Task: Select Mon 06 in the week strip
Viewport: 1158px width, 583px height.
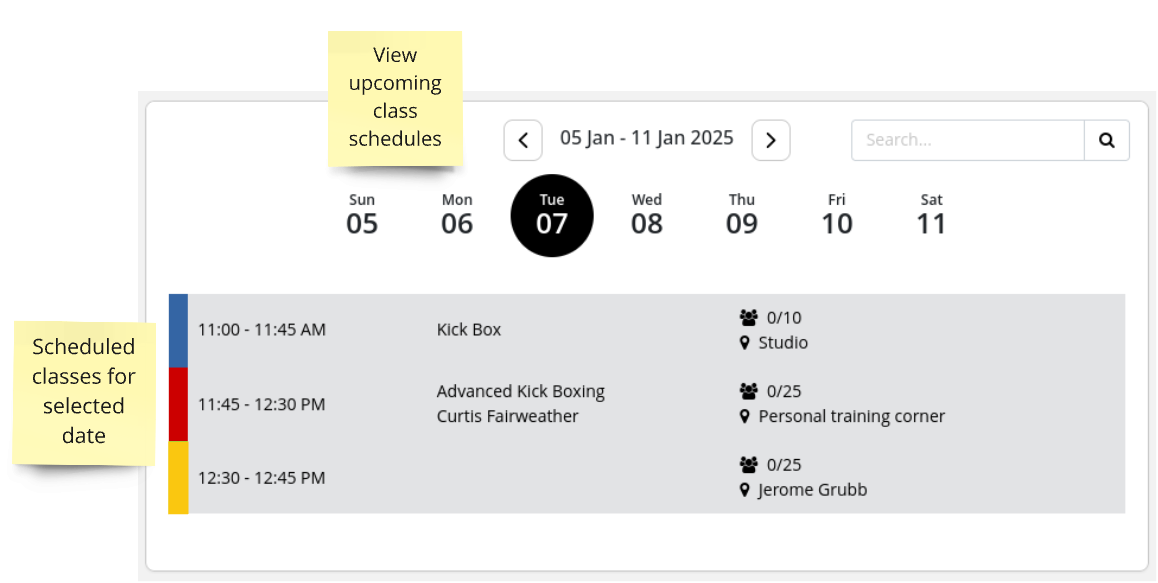Action: [457, 215]
